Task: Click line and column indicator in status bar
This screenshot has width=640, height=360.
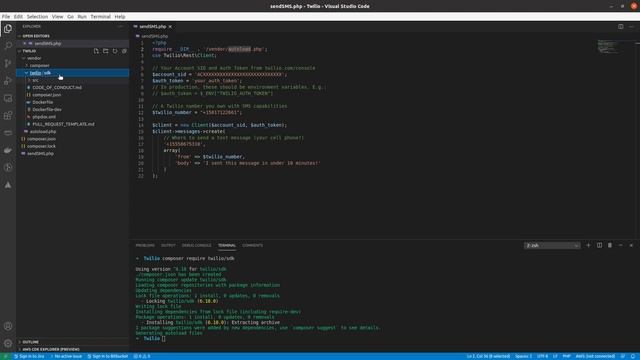Action: [488, 356]
